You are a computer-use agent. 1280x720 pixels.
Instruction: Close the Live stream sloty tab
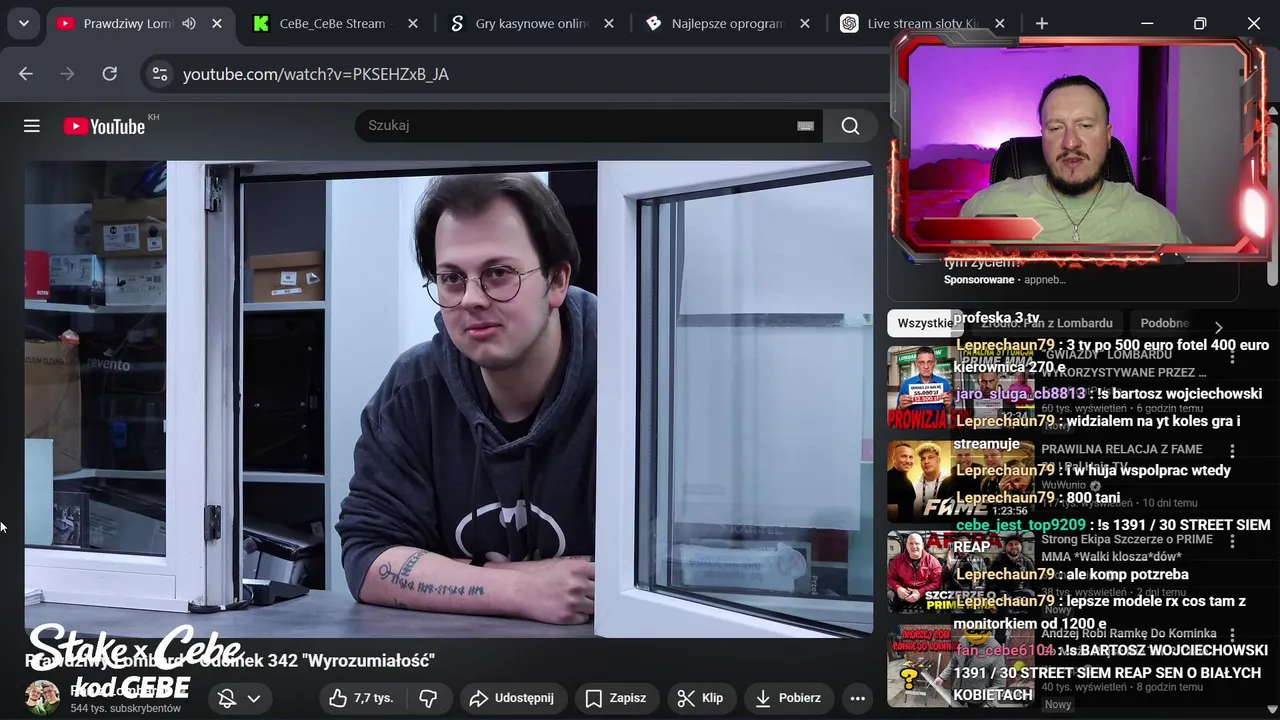pyautogui.click(x=1000, y=23)
